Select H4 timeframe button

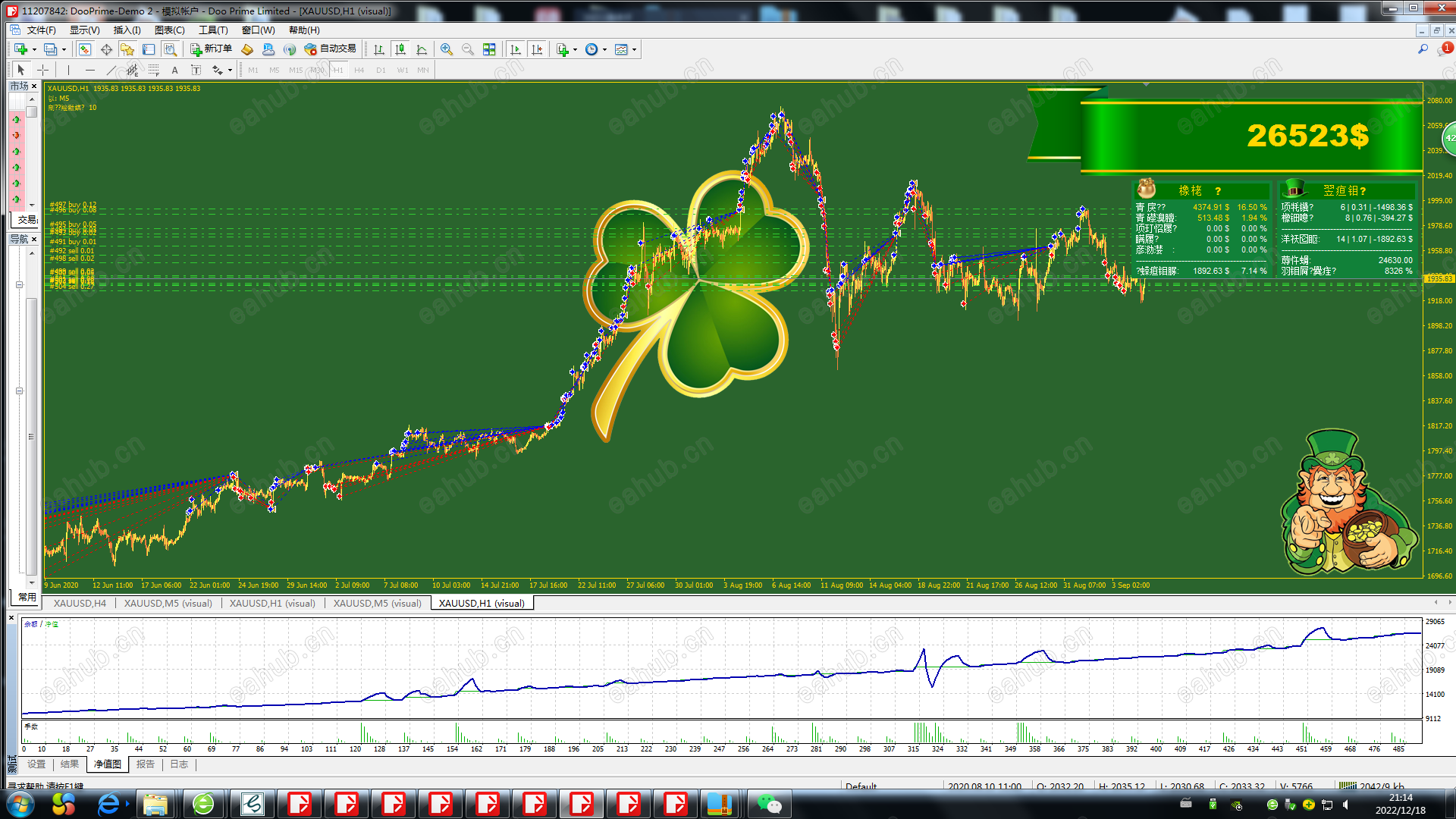(359, 70)
